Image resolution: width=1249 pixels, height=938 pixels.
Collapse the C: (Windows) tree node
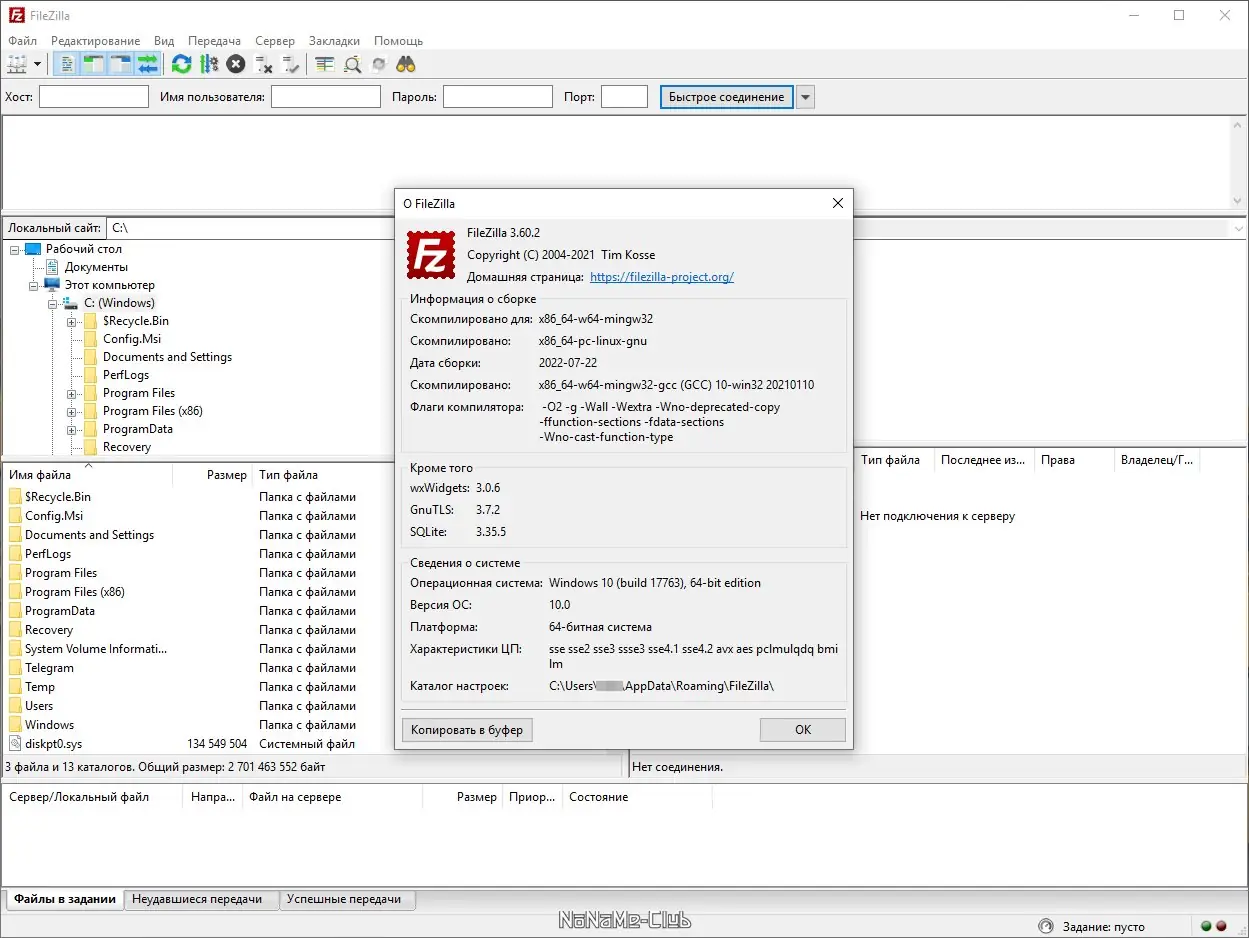coord(53,303)
